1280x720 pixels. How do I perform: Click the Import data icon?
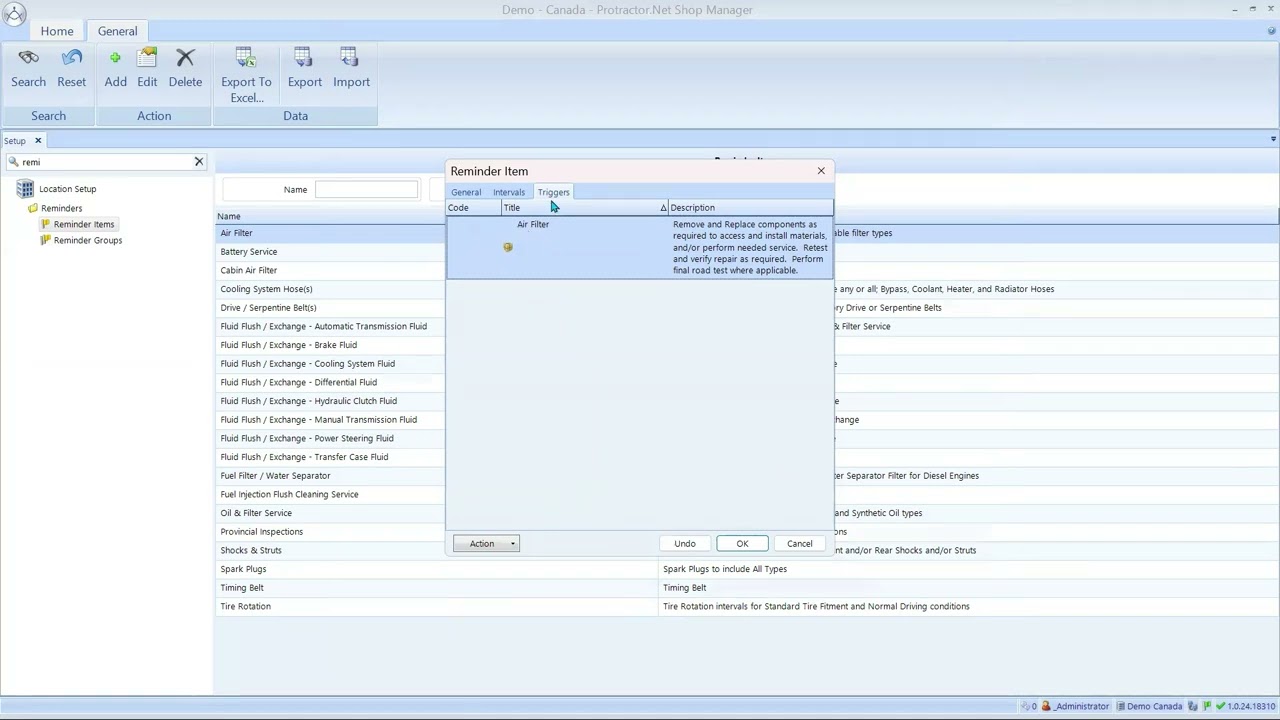[x=351, y=58]
